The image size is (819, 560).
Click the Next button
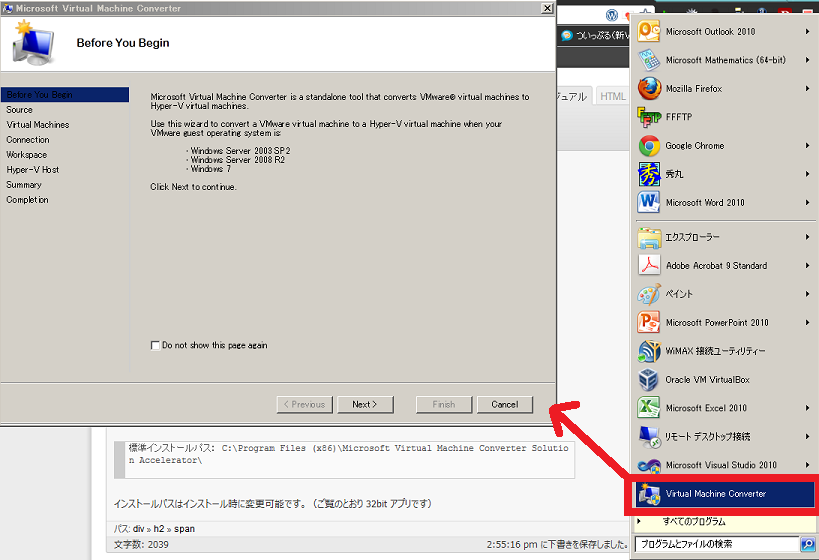[364, 405]
